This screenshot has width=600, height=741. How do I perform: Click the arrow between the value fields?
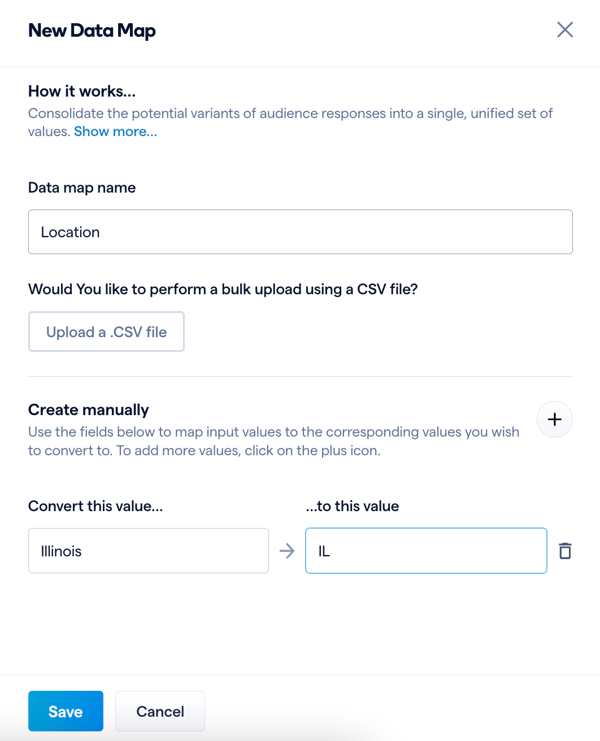point(287,551)
